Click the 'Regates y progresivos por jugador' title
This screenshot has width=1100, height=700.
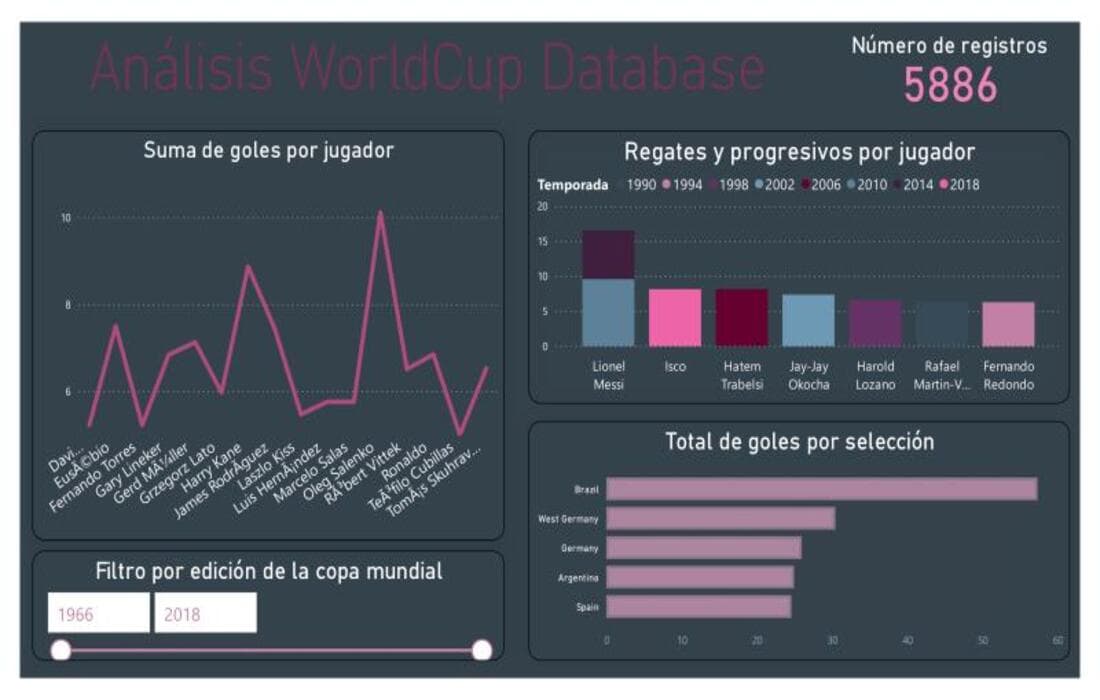pos(799,152)
